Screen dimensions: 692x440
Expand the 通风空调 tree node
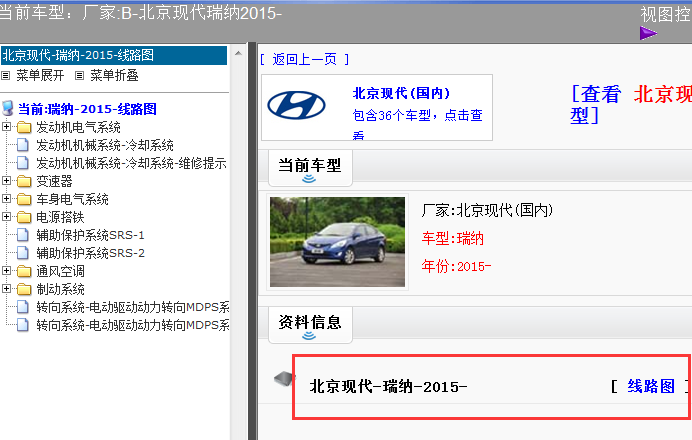tap(6, 271)
